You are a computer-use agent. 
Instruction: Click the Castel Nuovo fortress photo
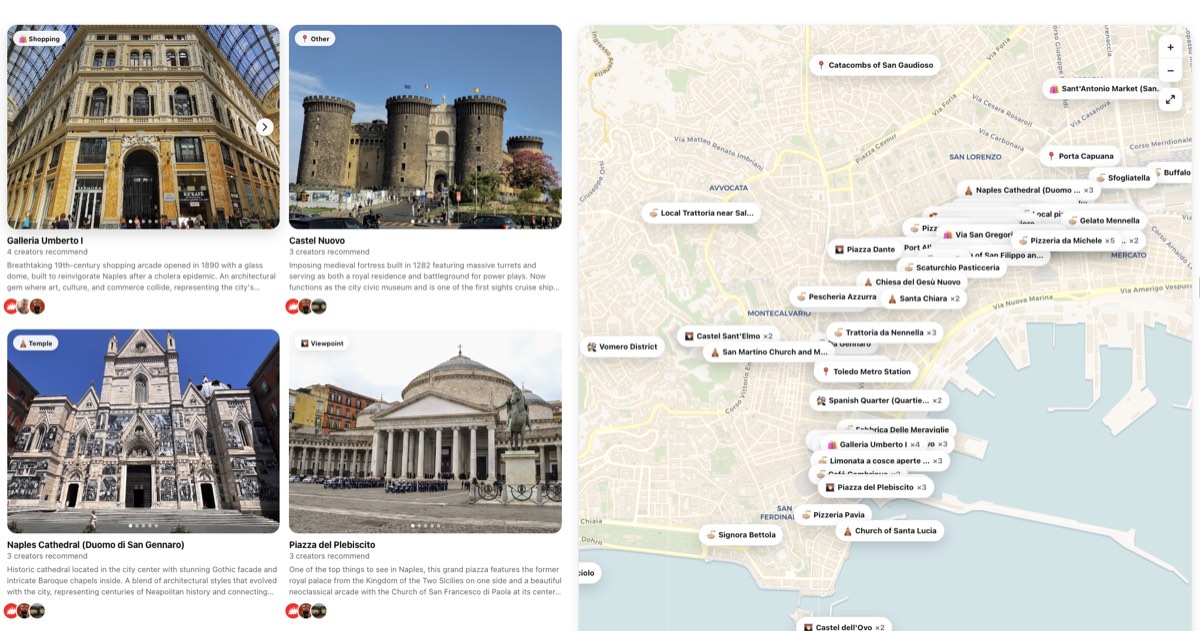tap(425, 127)
